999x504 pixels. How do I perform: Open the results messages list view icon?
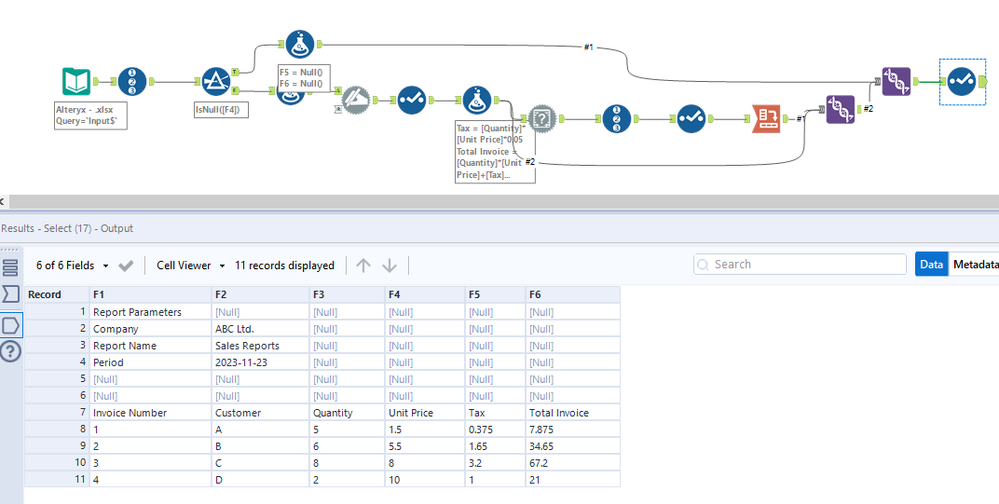tap(11, 268)
